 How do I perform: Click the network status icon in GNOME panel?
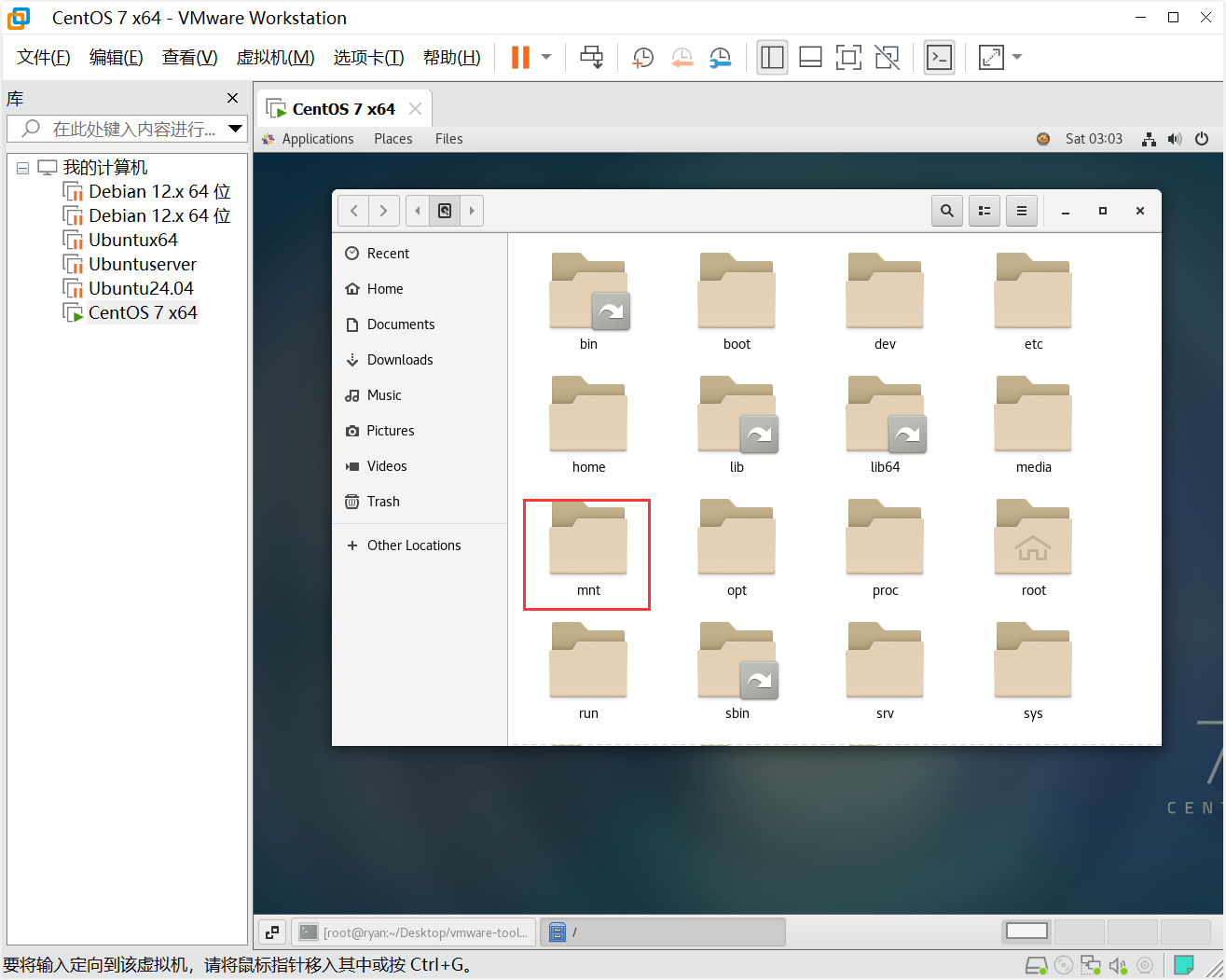pos(1149,139)
